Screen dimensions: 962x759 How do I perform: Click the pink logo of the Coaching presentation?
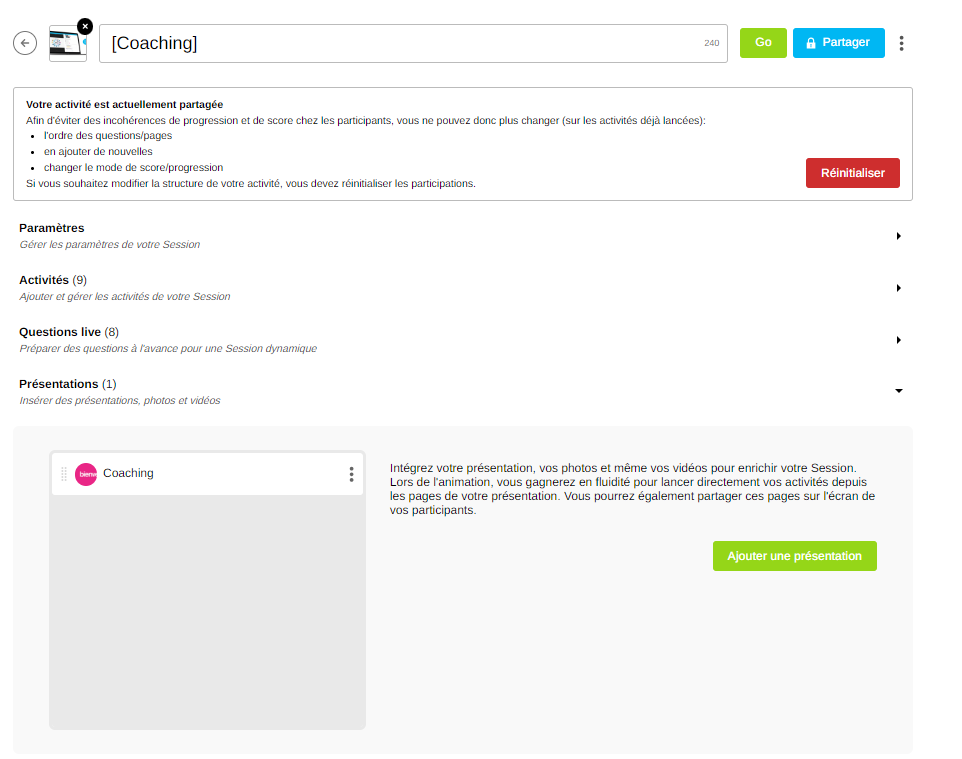pyautogui.click(x=86, y=474)
